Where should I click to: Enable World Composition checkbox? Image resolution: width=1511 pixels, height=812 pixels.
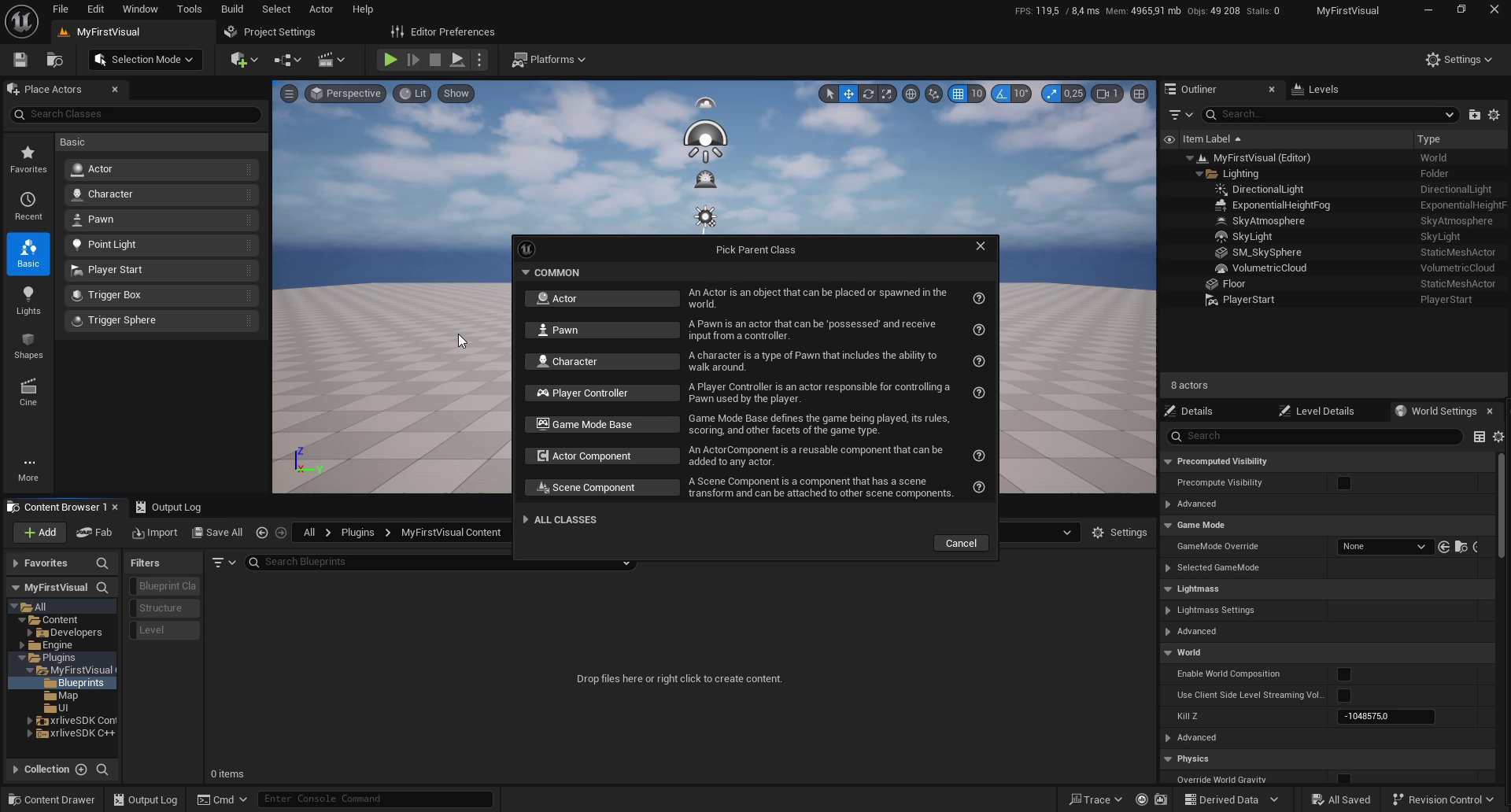(x=1343, y=674)
